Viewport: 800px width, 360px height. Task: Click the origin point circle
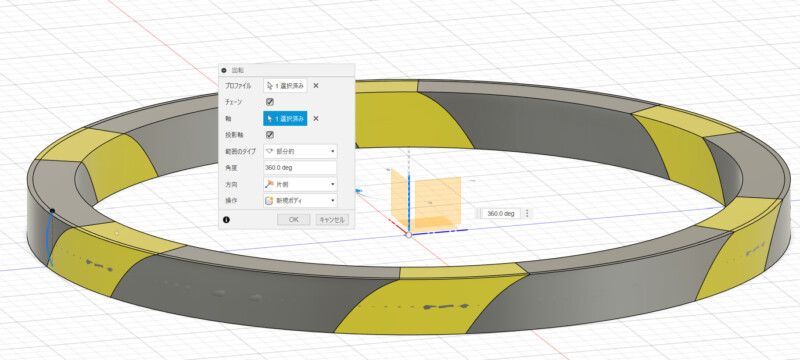(x=408, y=235)
